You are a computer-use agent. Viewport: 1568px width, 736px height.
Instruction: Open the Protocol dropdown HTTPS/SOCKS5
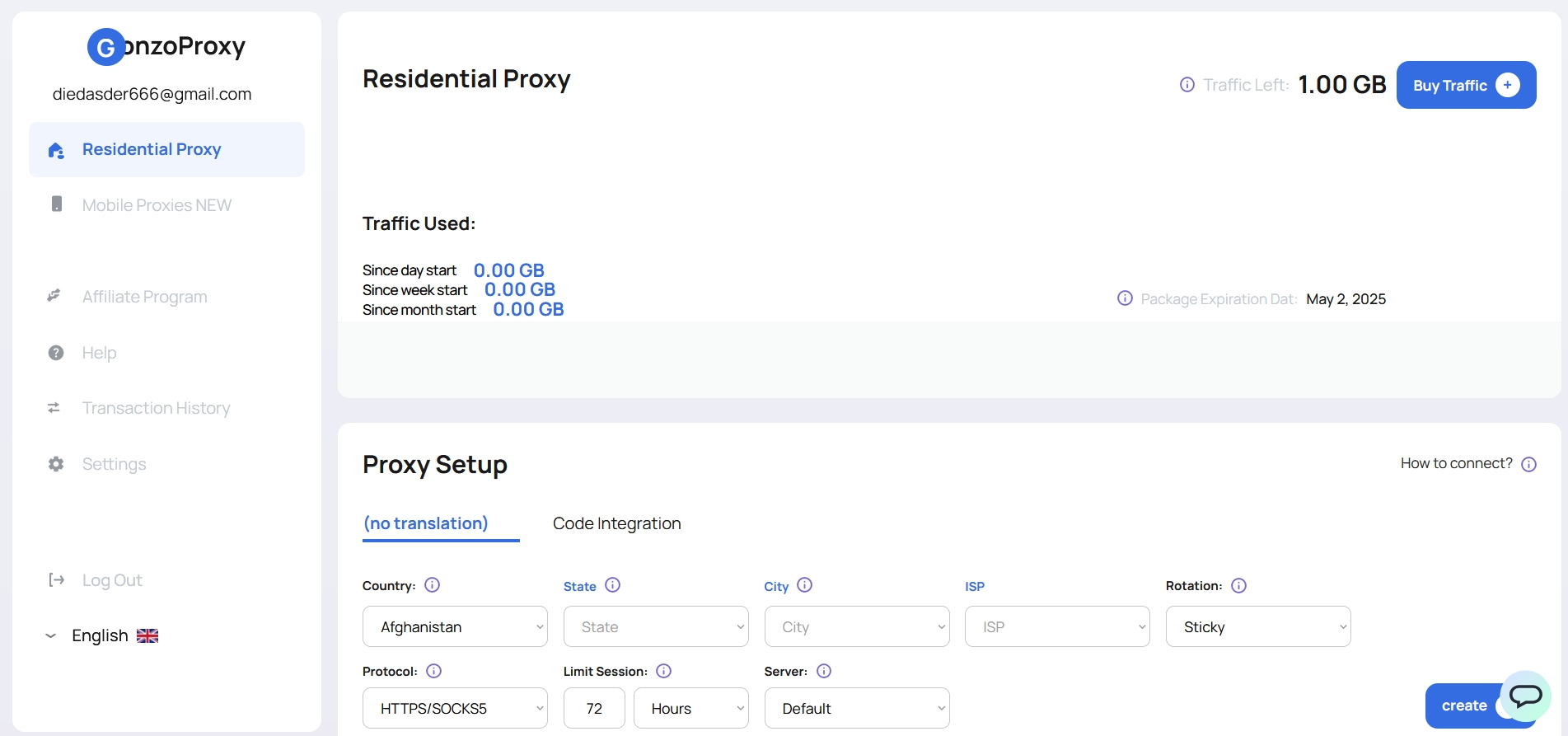tap(455, 709)
